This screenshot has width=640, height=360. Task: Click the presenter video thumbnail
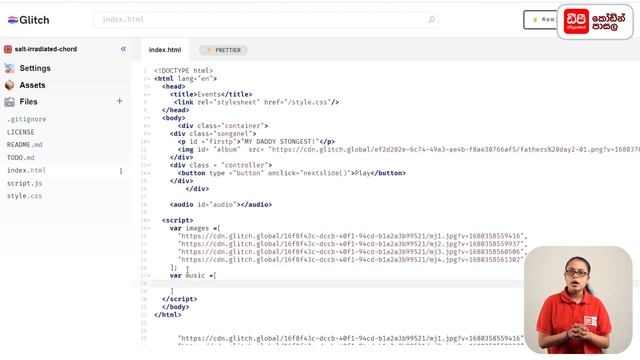click(x=578, y=300)
